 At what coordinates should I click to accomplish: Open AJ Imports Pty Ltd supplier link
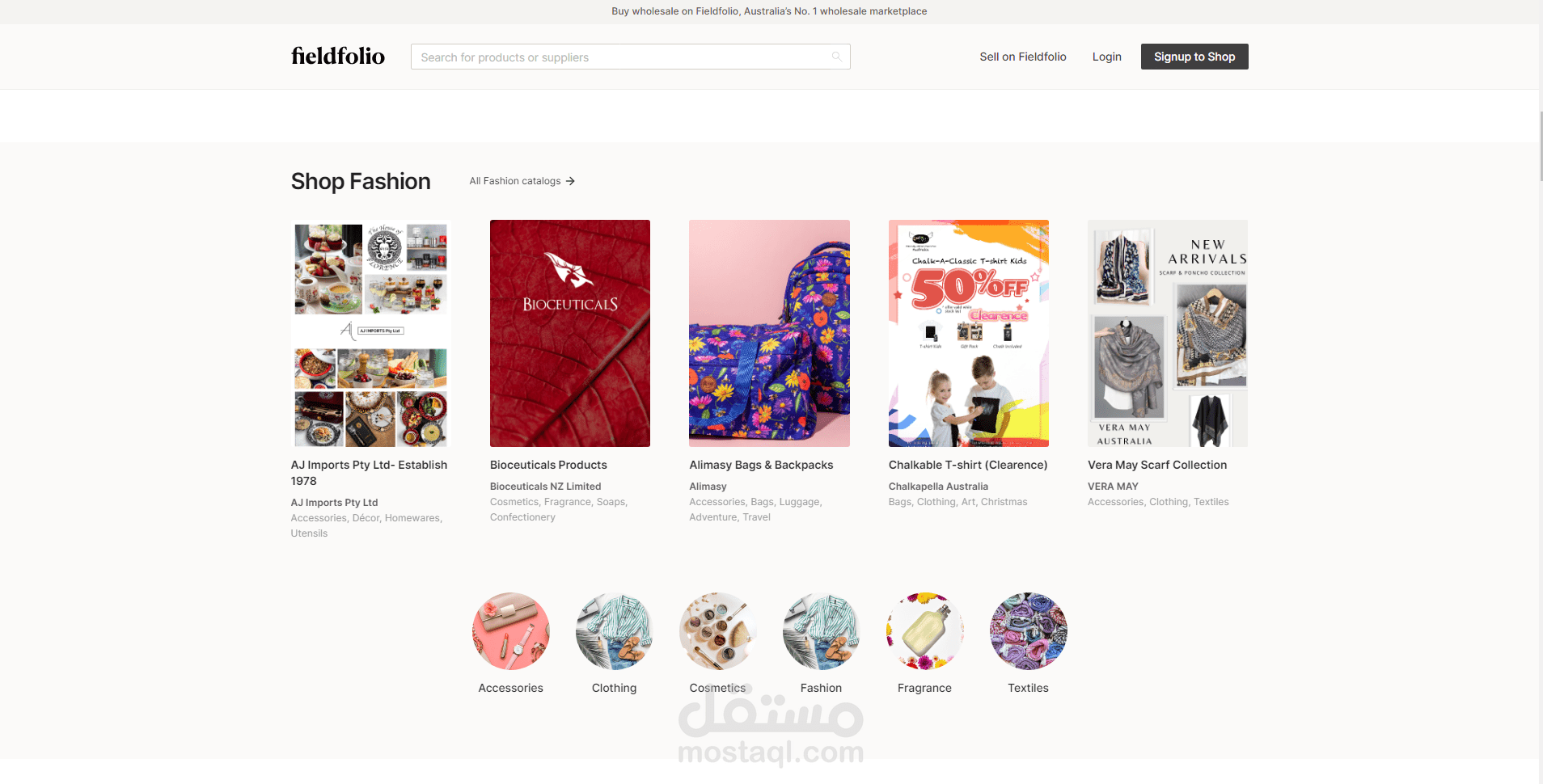(334, 503)
